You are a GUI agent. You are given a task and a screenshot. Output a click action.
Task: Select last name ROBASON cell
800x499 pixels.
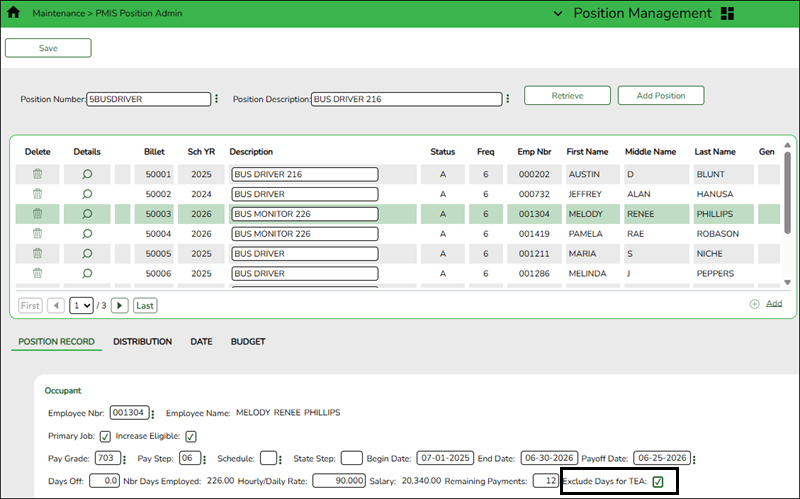pyautogui.click(x=721, y=234)
